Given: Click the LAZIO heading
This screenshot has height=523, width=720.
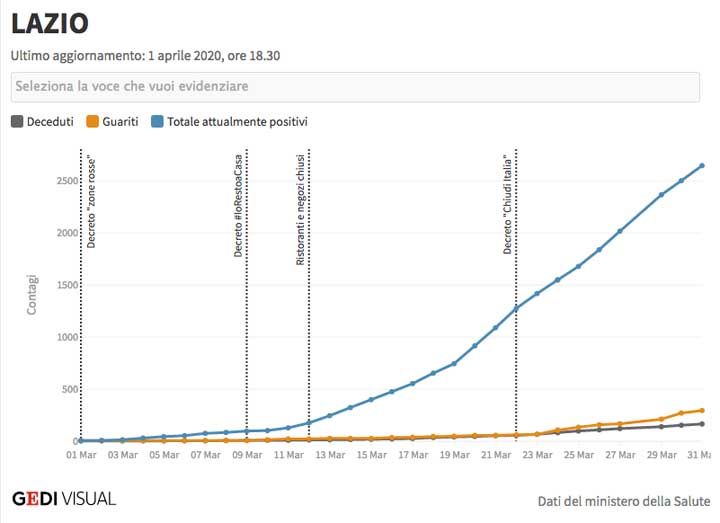Looking at the screenshot, I should 50,25.
